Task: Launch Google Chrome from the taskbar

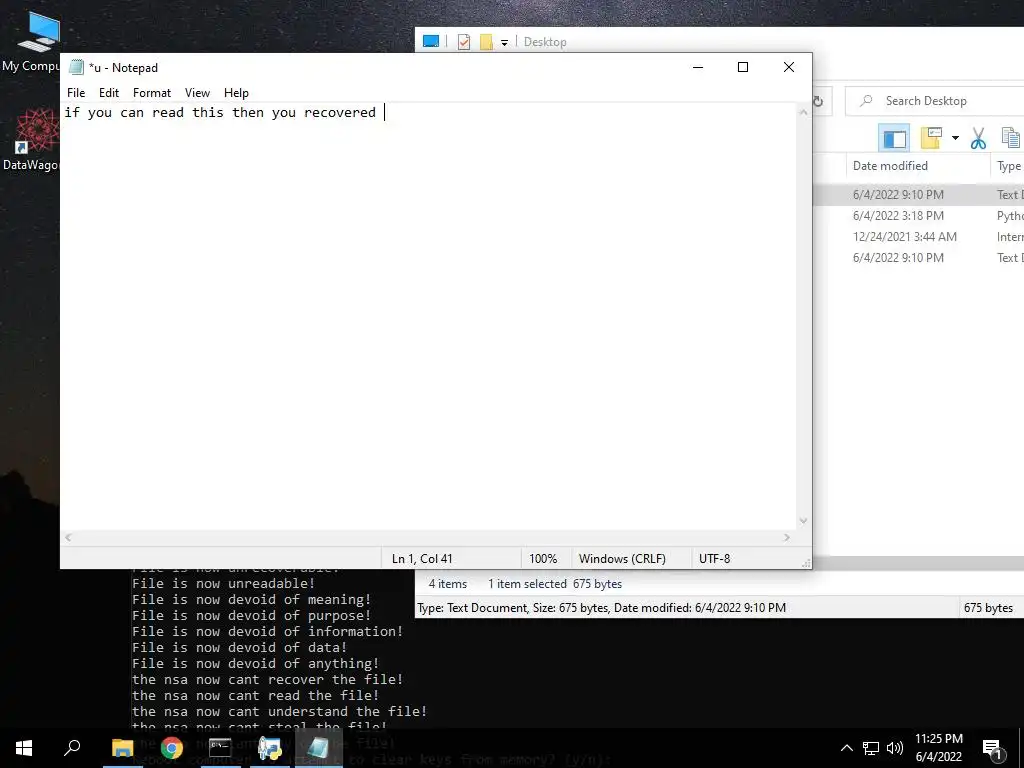Action: pyautogui.click(x=172, y=748)
